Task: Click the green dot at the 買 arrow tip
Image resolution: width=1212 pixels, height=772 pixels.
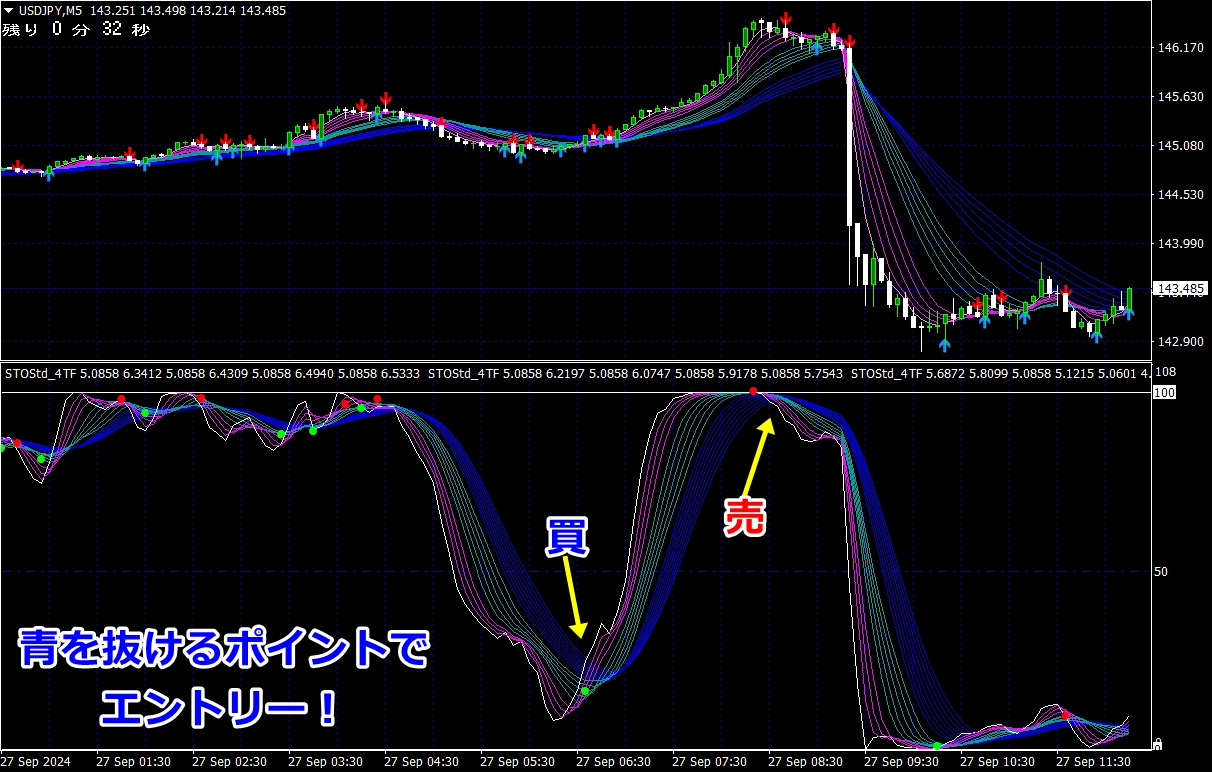Action: point(585,690)
